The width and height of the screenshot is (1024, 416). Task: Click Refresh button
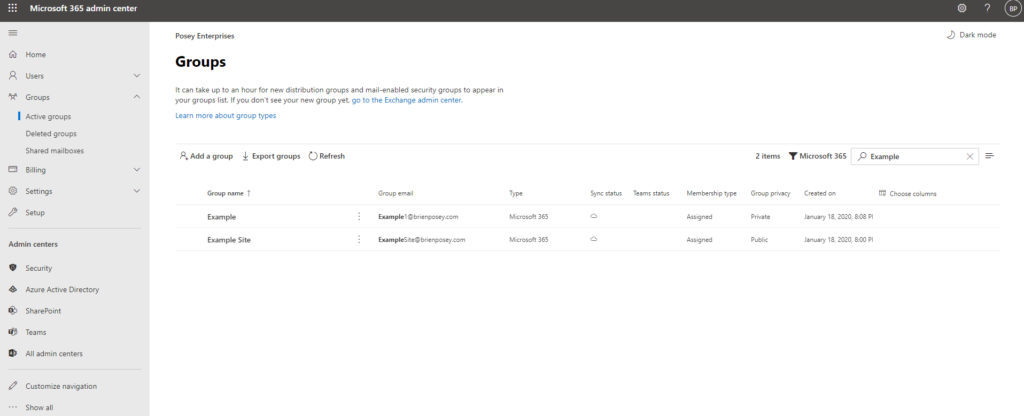point(327,156)
